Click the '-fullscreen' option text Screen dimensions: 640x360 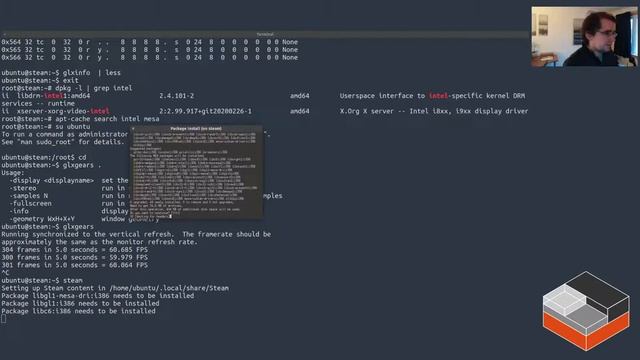[30, 204]
